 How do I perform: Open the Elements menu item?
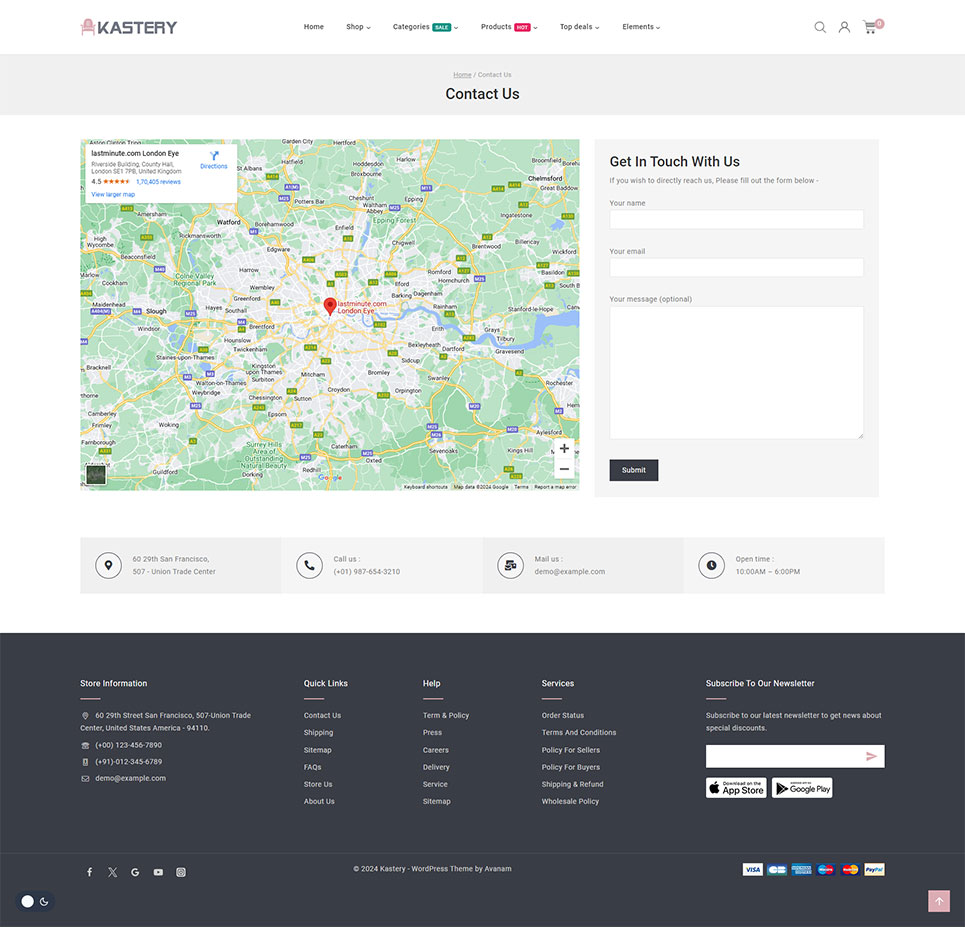[641, 27]
